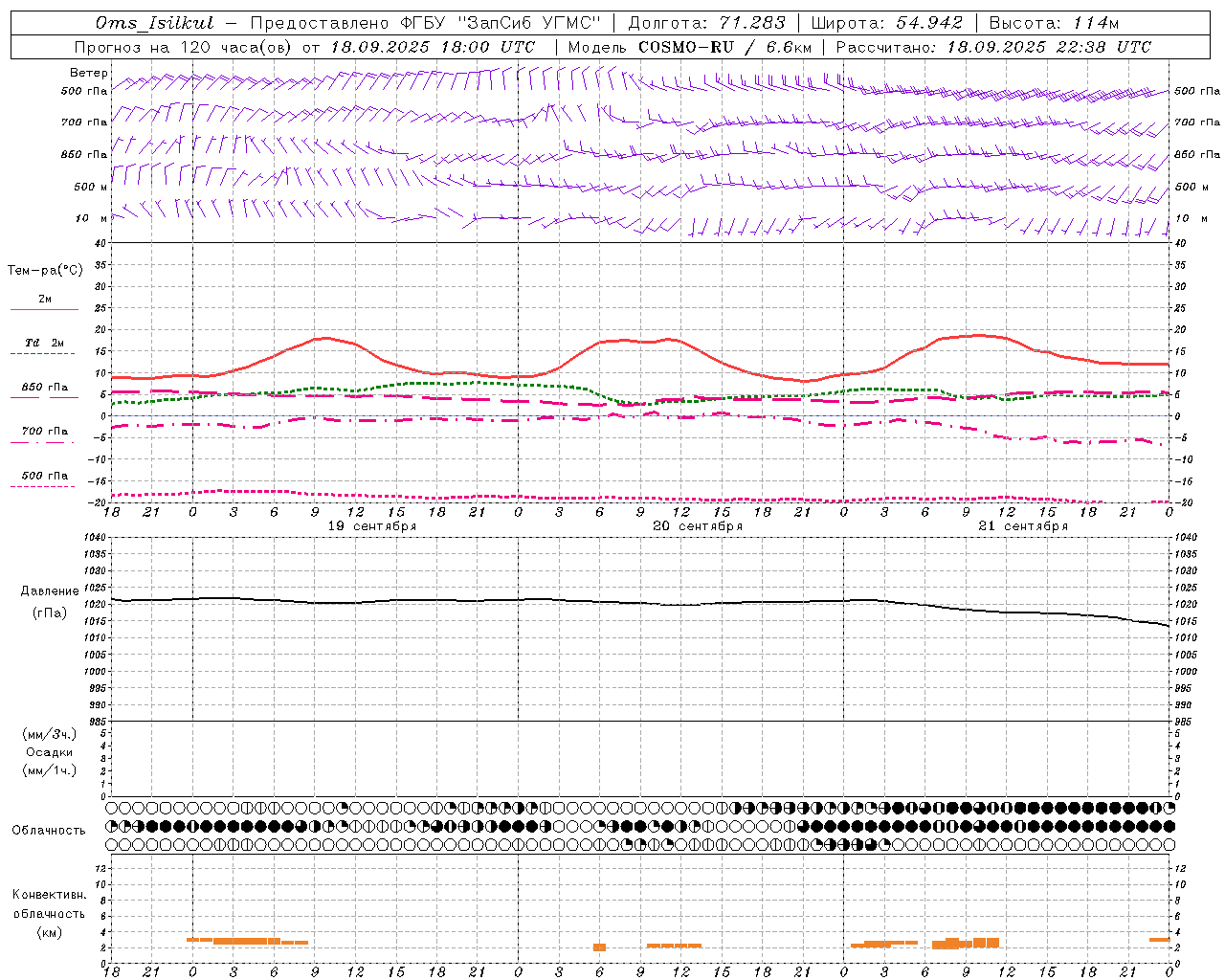The image size is (1225, 980).
Task: Click the green dotted dew point curve
Action: pos(640,402)
